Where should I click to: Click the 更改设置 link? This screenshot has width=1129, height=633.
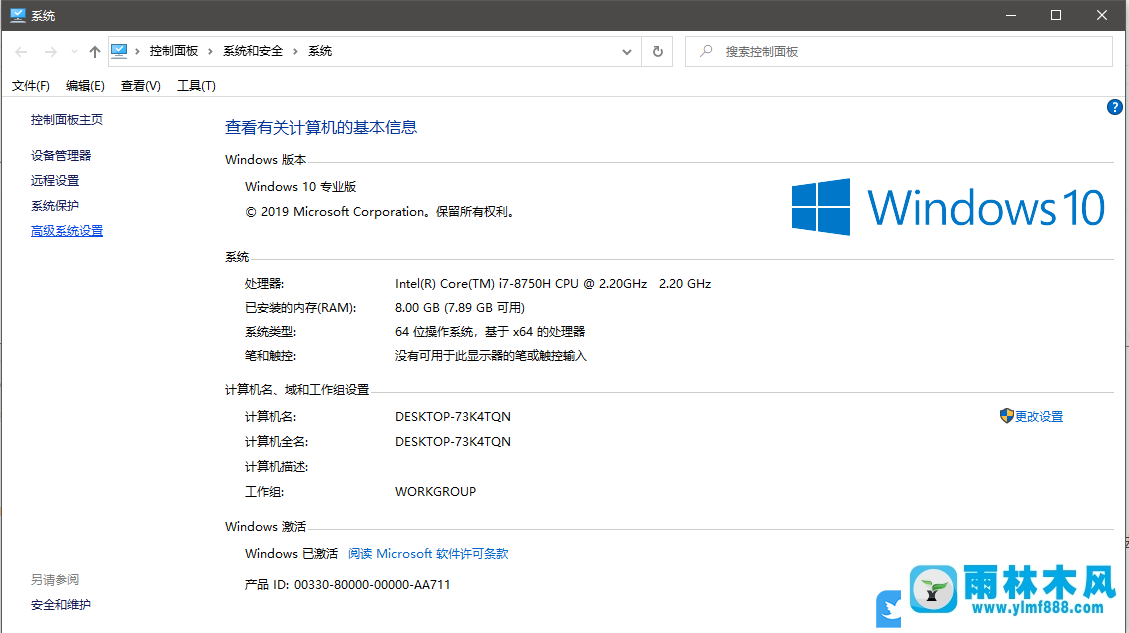[x=1039, y=416]
